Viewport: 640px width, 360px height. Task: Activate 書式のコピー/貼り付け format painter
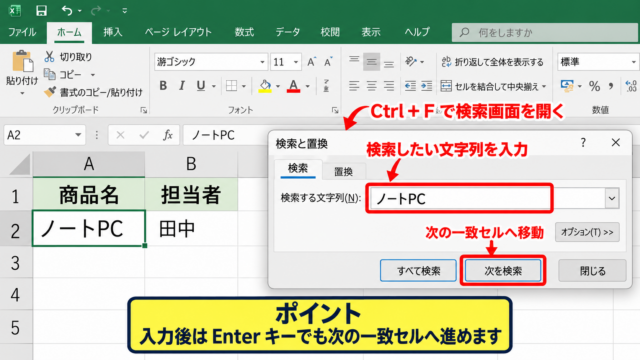pyautogui.click(x=93, y=93)
